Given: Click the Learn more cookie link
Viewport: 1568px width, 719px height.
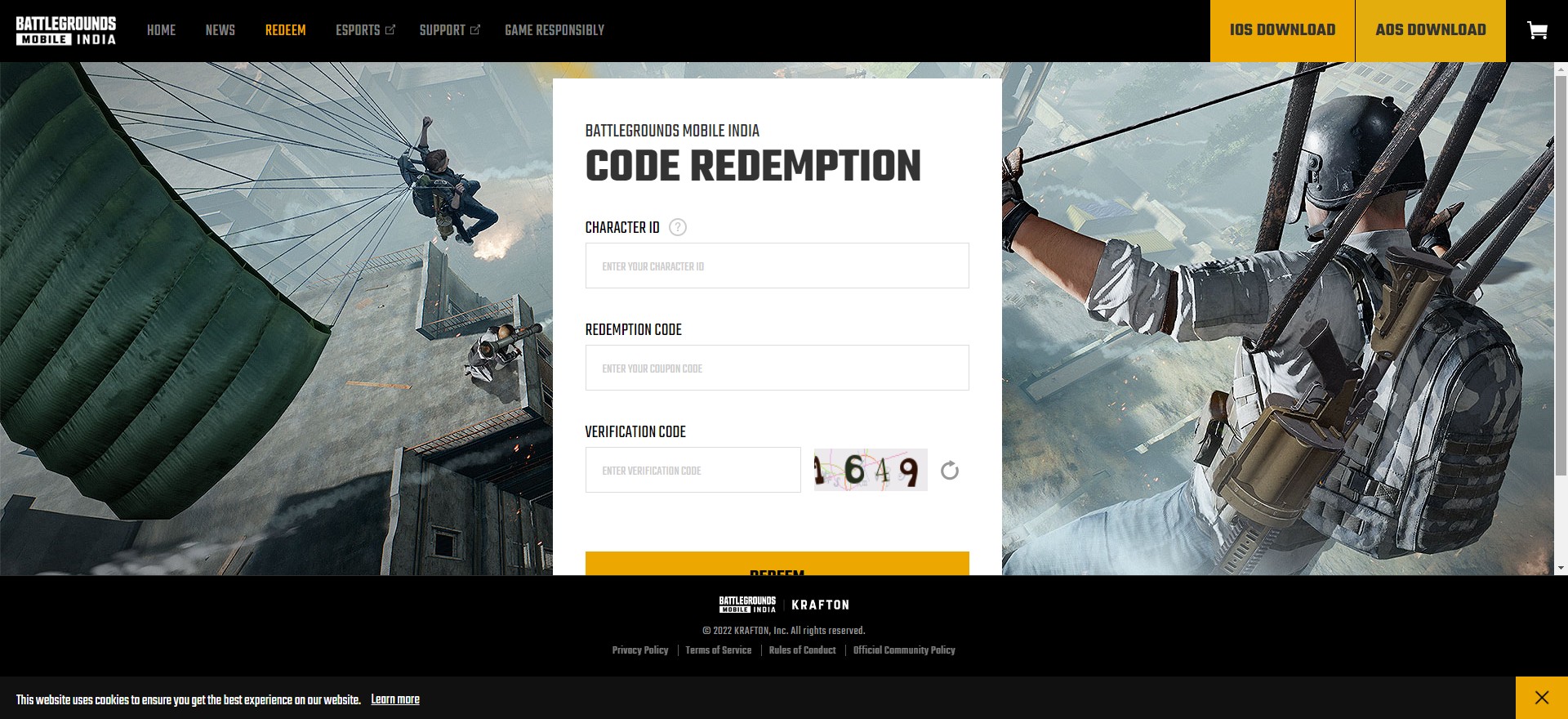Looking at the screenshot, I should pyautogui.click(x=395, y=699).
